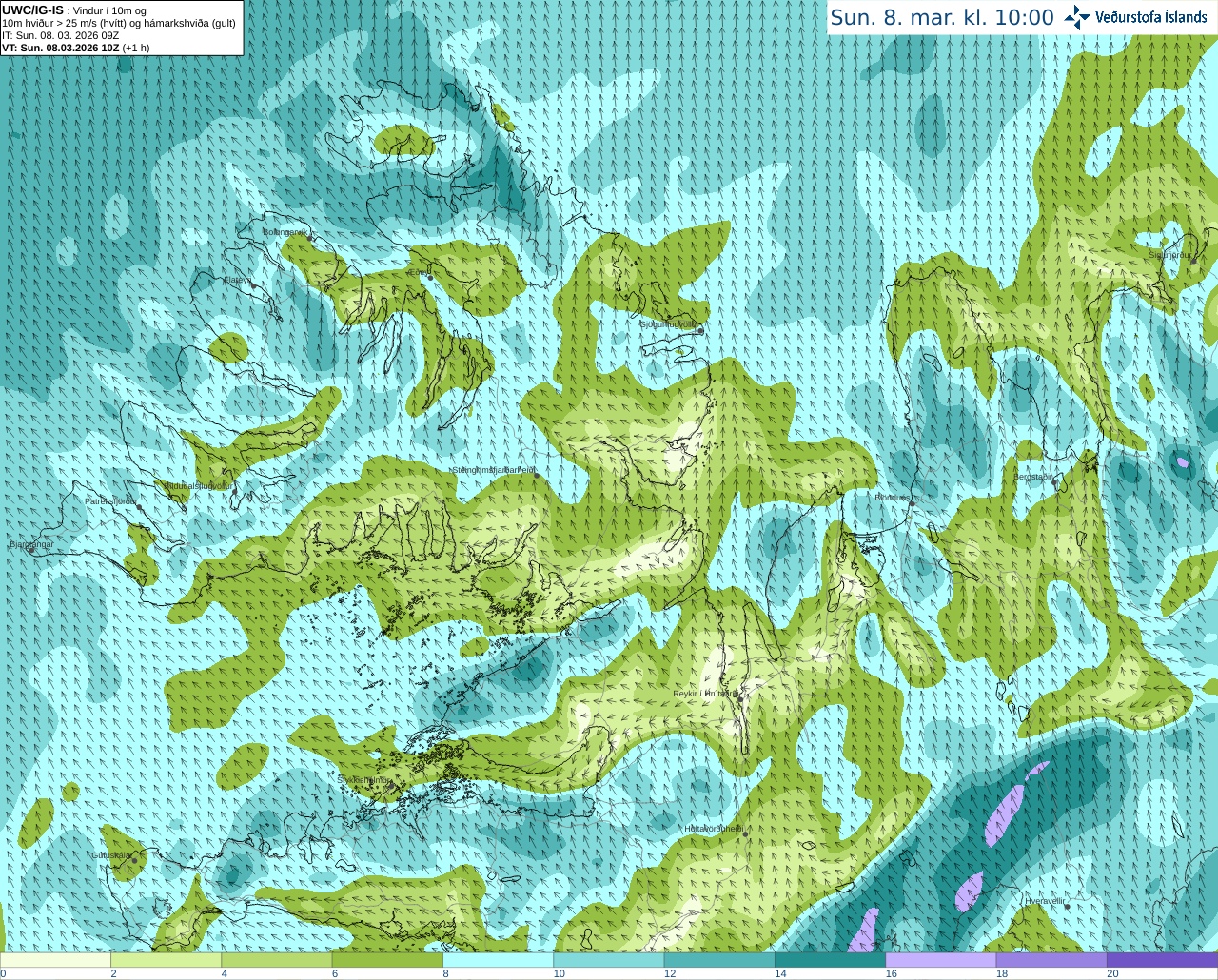
Task: Click the timestamp Sun. 8. mar. kl. 10:00
Action: (x=942, y=18)
